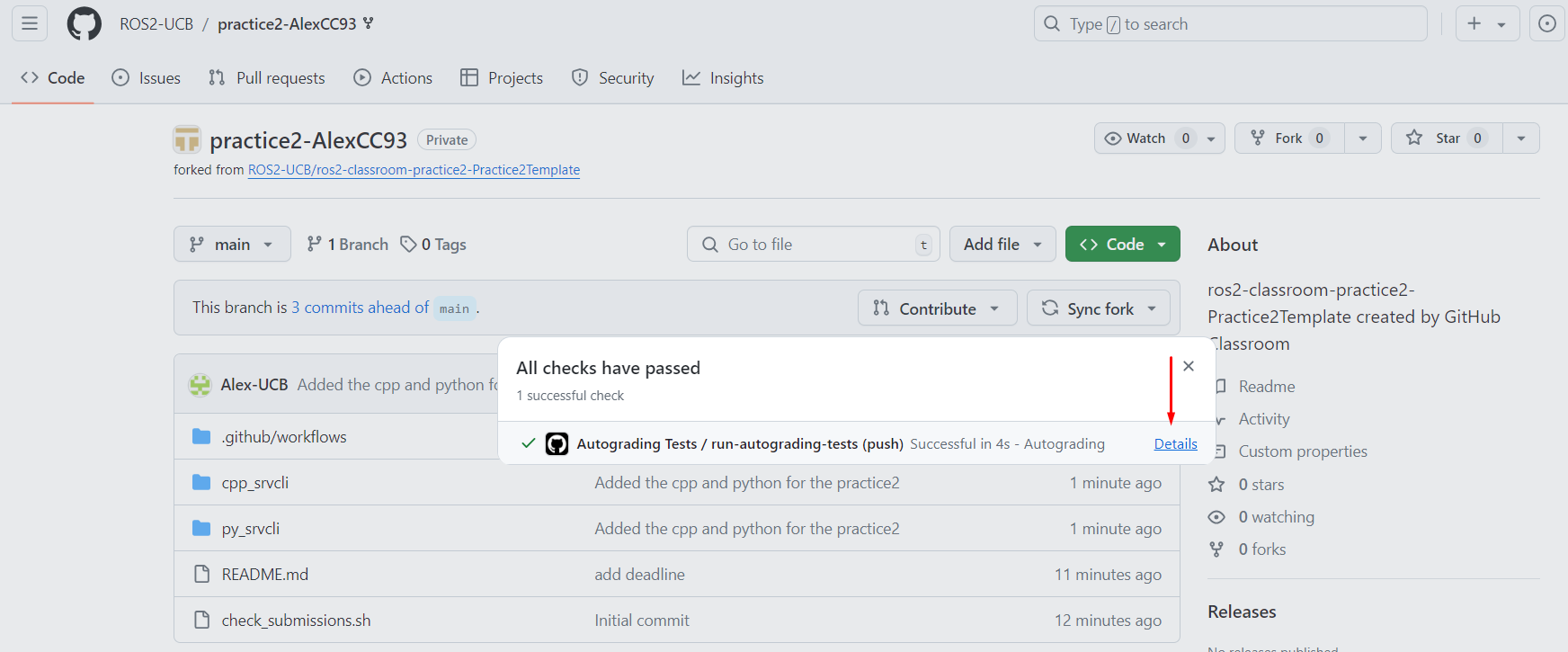
Task: Open the green Code dropdown button
Action: 1122,244
